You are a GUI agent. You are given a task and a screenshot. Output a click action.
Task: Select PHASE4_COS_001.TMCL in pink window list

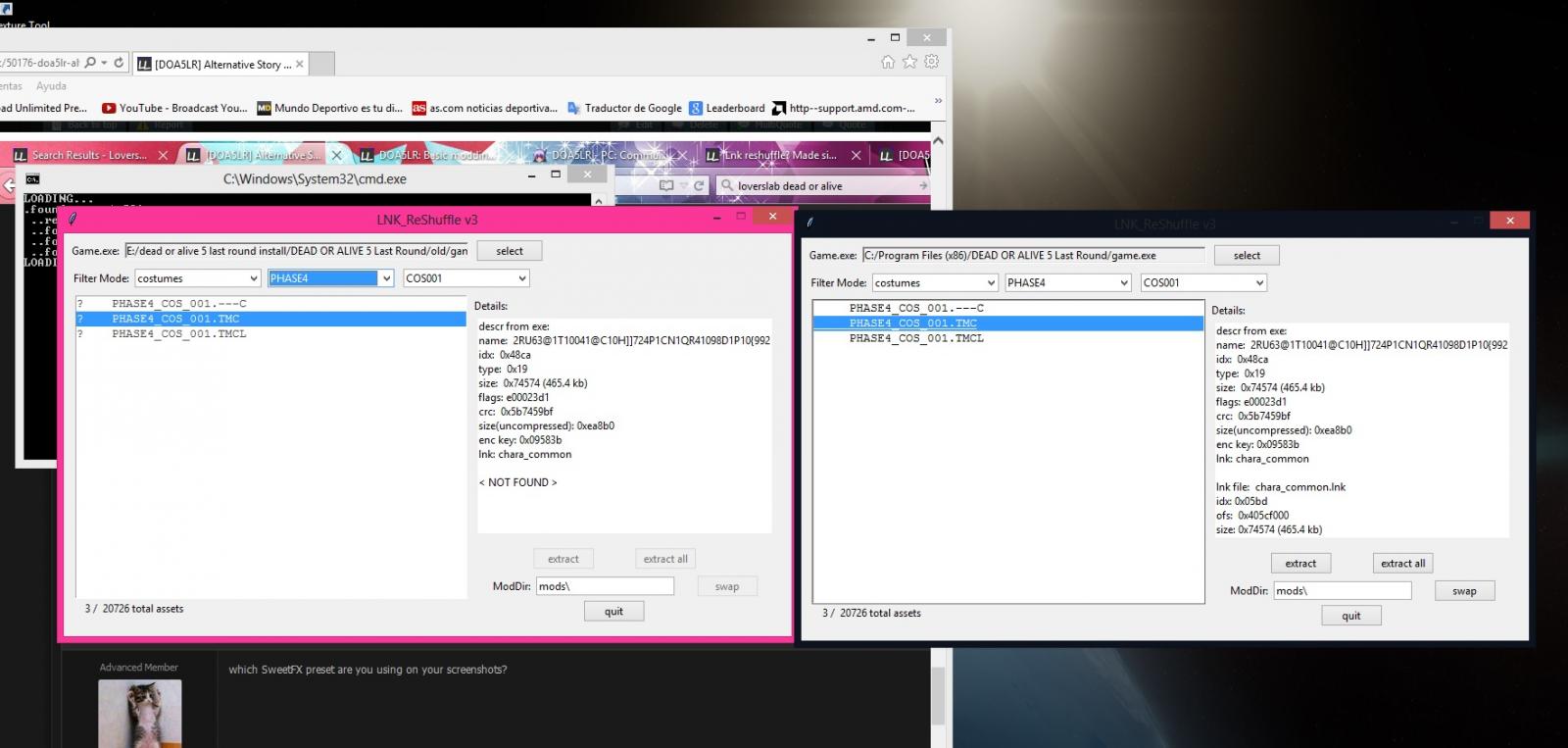coord(270,333)
